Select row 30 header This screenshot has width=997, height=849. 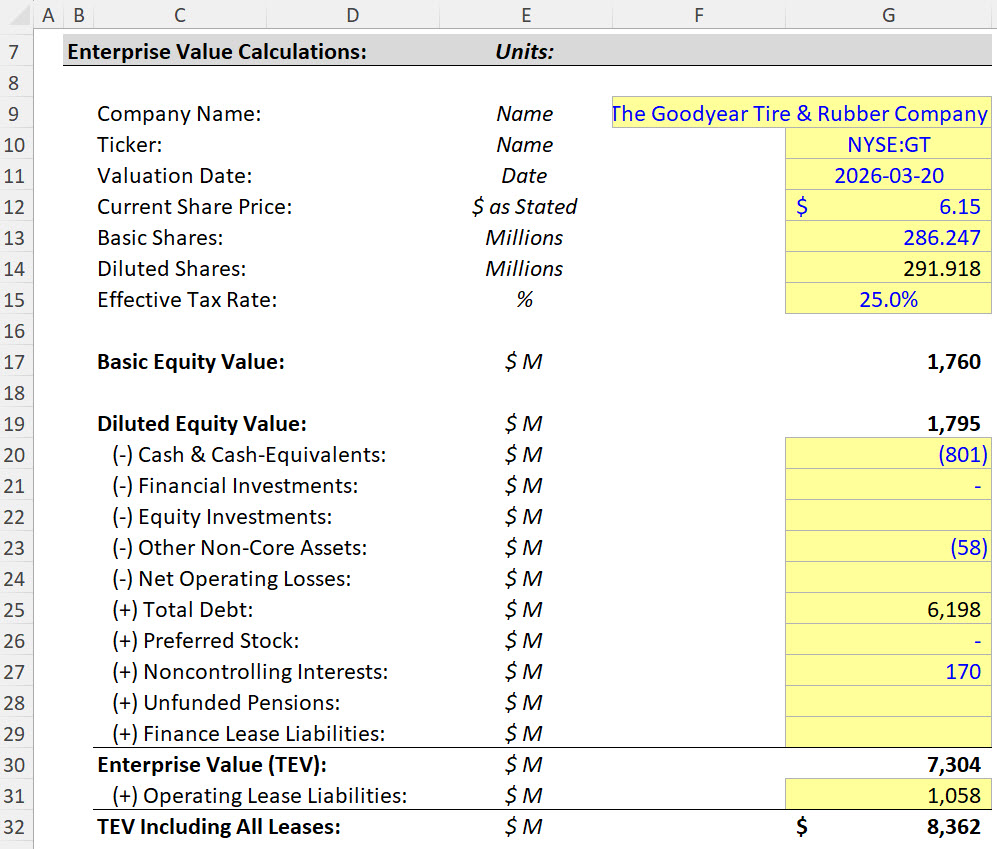point(16,764)
